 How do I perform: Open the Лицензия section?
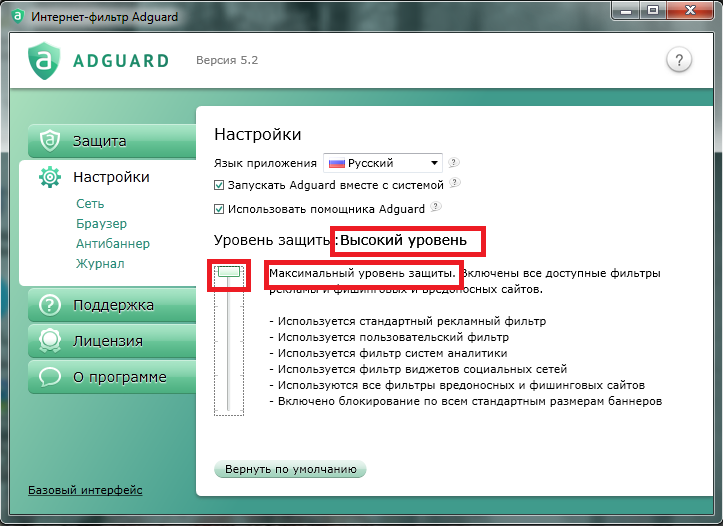pyautogui.click(x=112, y=341)
